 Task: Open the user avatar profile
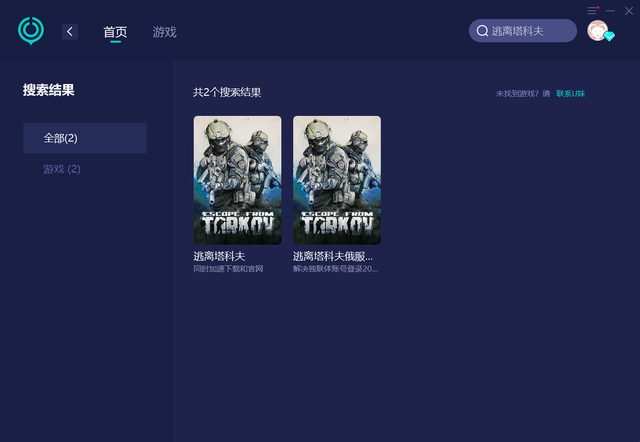point(598,31)
